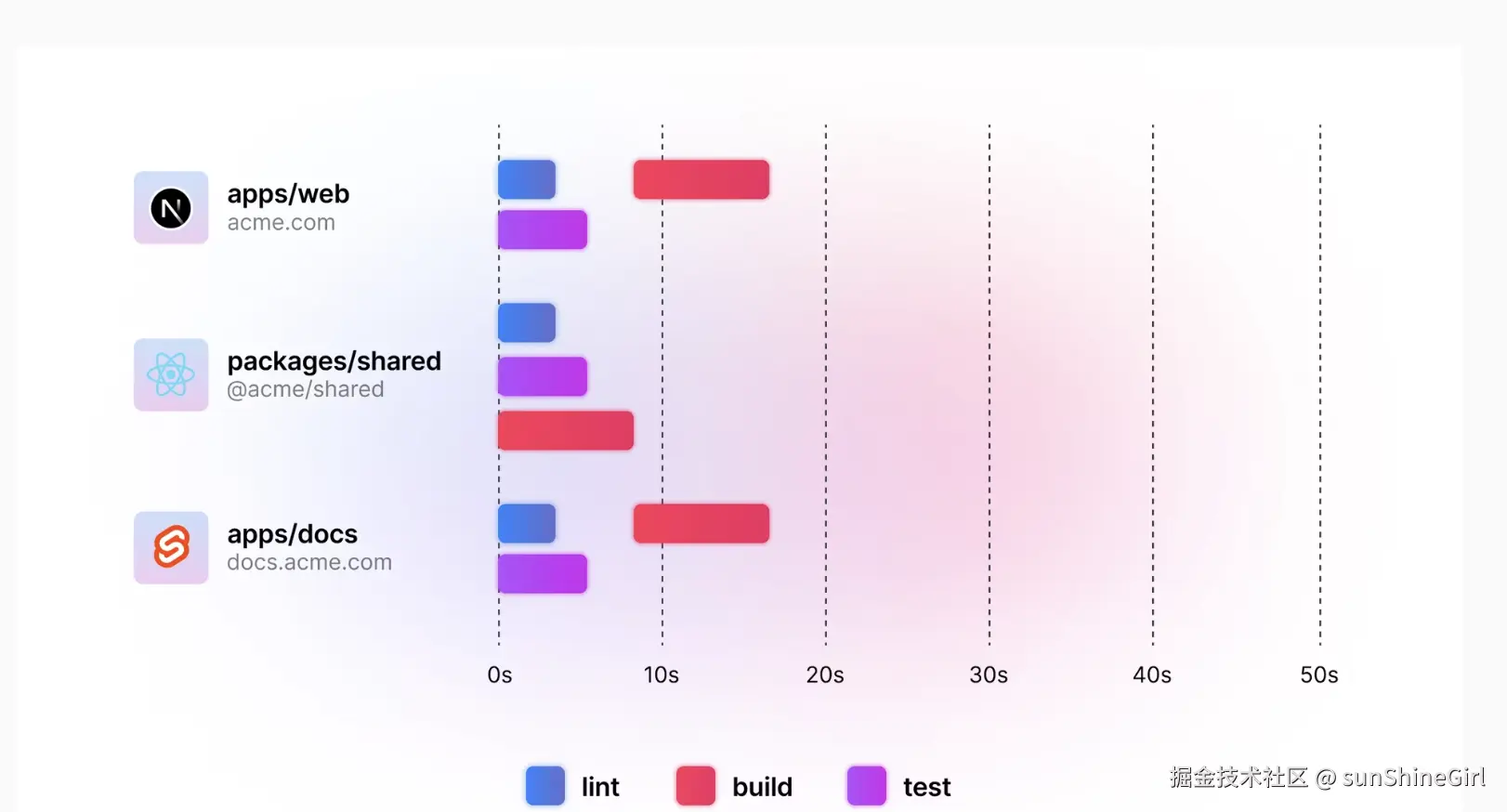
Task: Click the @acme/shared package name
Action: tap(306, 389)
